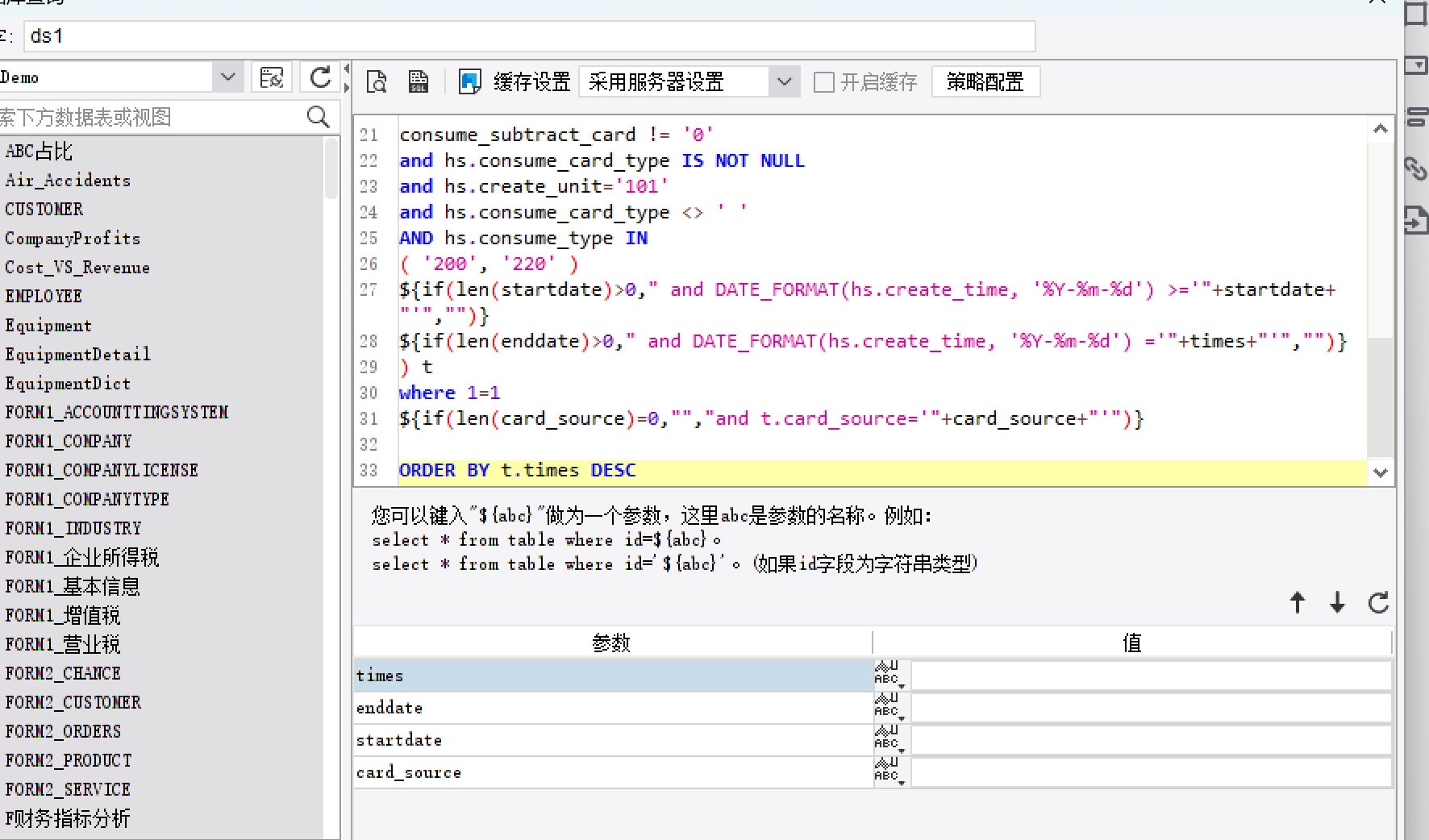Screen dimensions: 1429x840
Task: Select the FORM1_营业税 table
Action: click(63, 644)
